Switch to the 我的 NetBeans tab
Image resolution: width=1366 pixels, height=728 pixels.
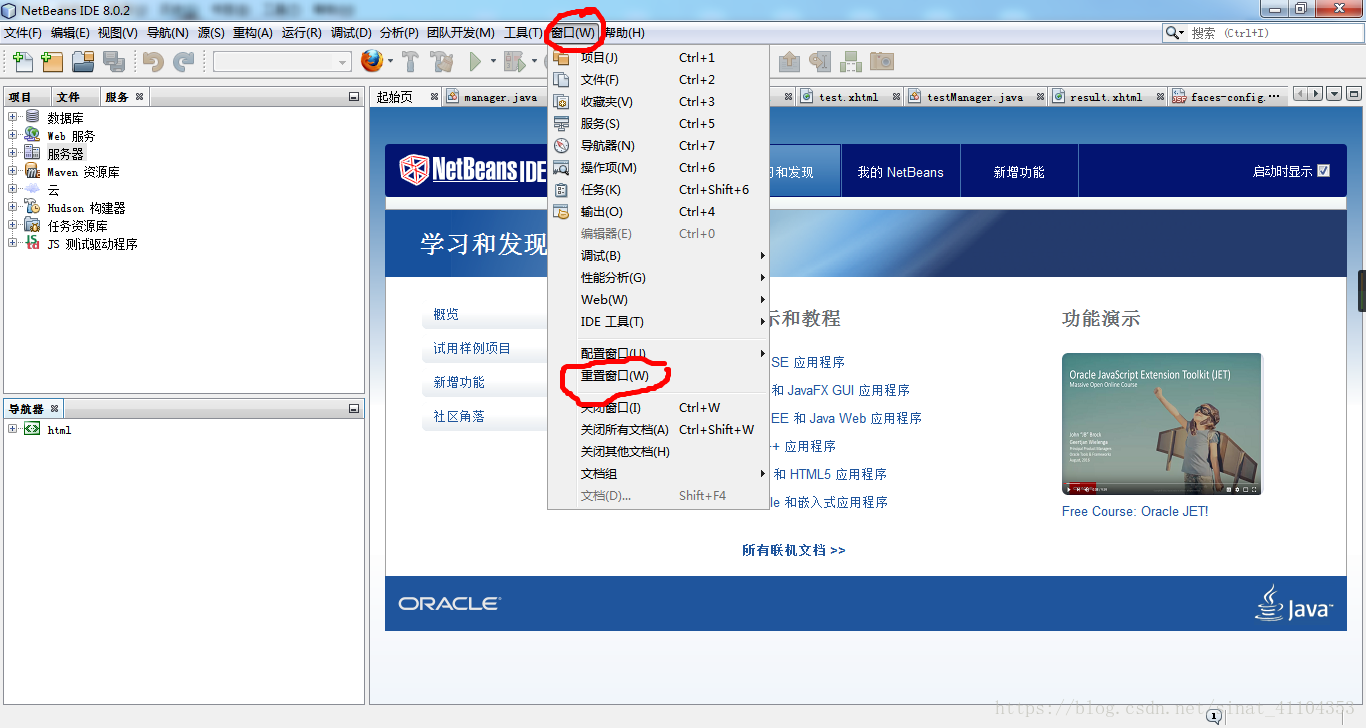click(900, 172)
